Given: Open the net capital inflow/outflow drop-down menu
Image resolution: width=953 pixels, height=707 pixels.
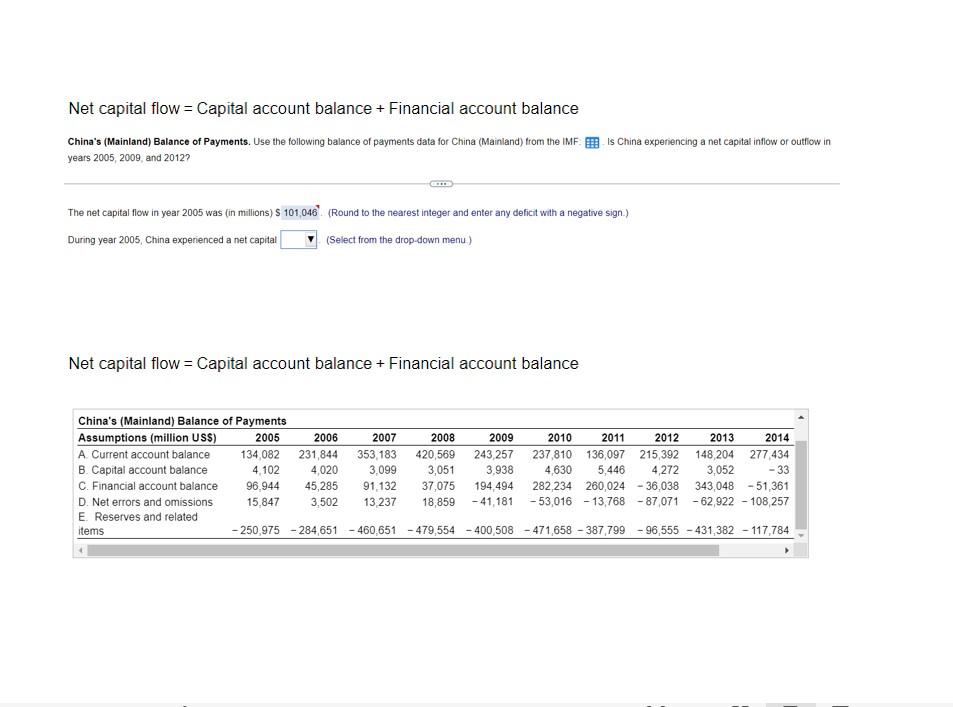Looking at the screenshot, I should 297,239.
